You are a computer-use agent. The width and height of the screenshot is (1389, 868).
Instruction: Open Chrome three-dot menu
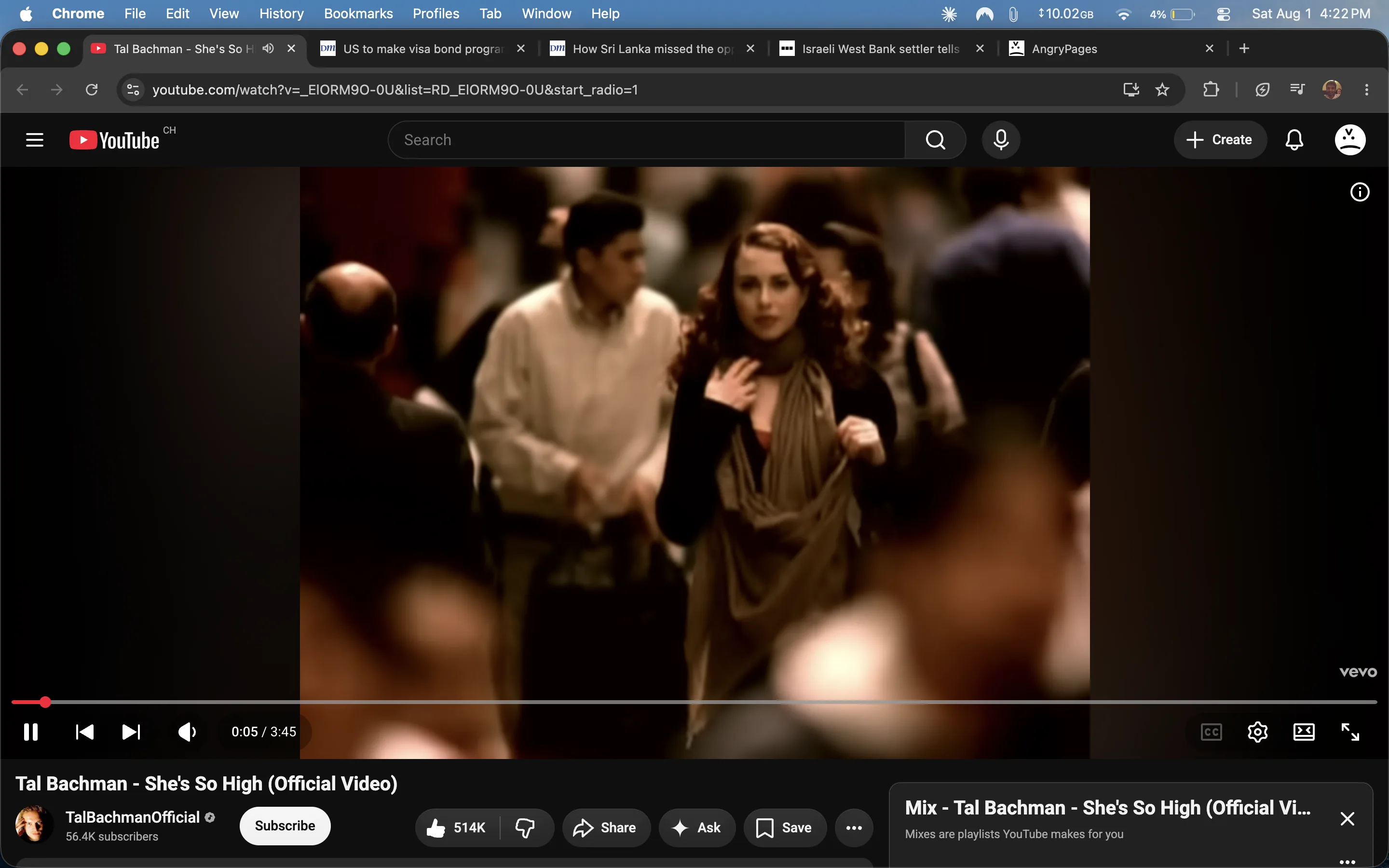[x=1367, y=90]
